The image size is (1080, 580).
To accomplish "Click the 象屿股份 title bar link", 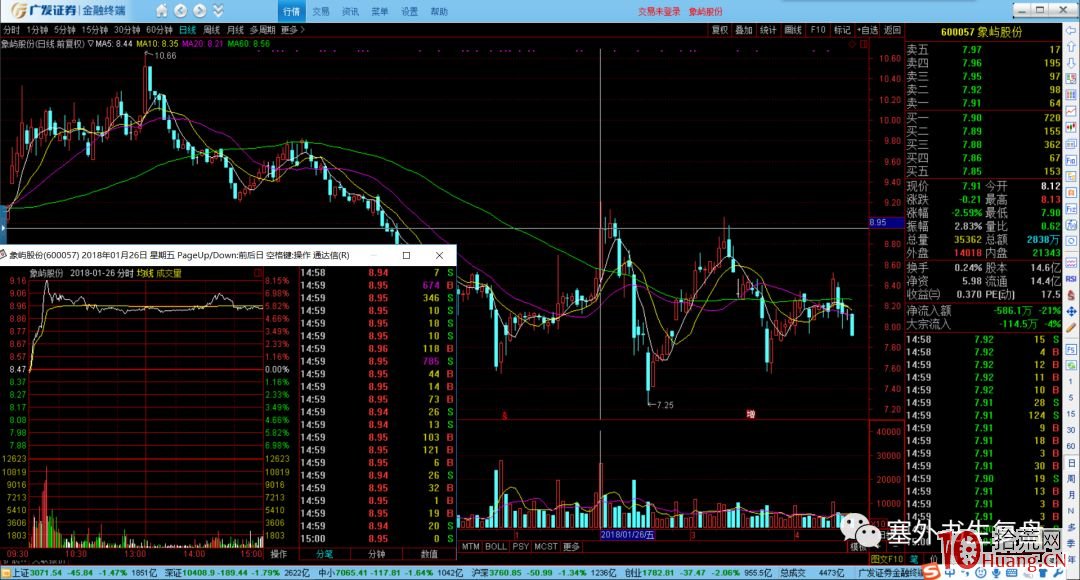I will click(x=705, y=12).
